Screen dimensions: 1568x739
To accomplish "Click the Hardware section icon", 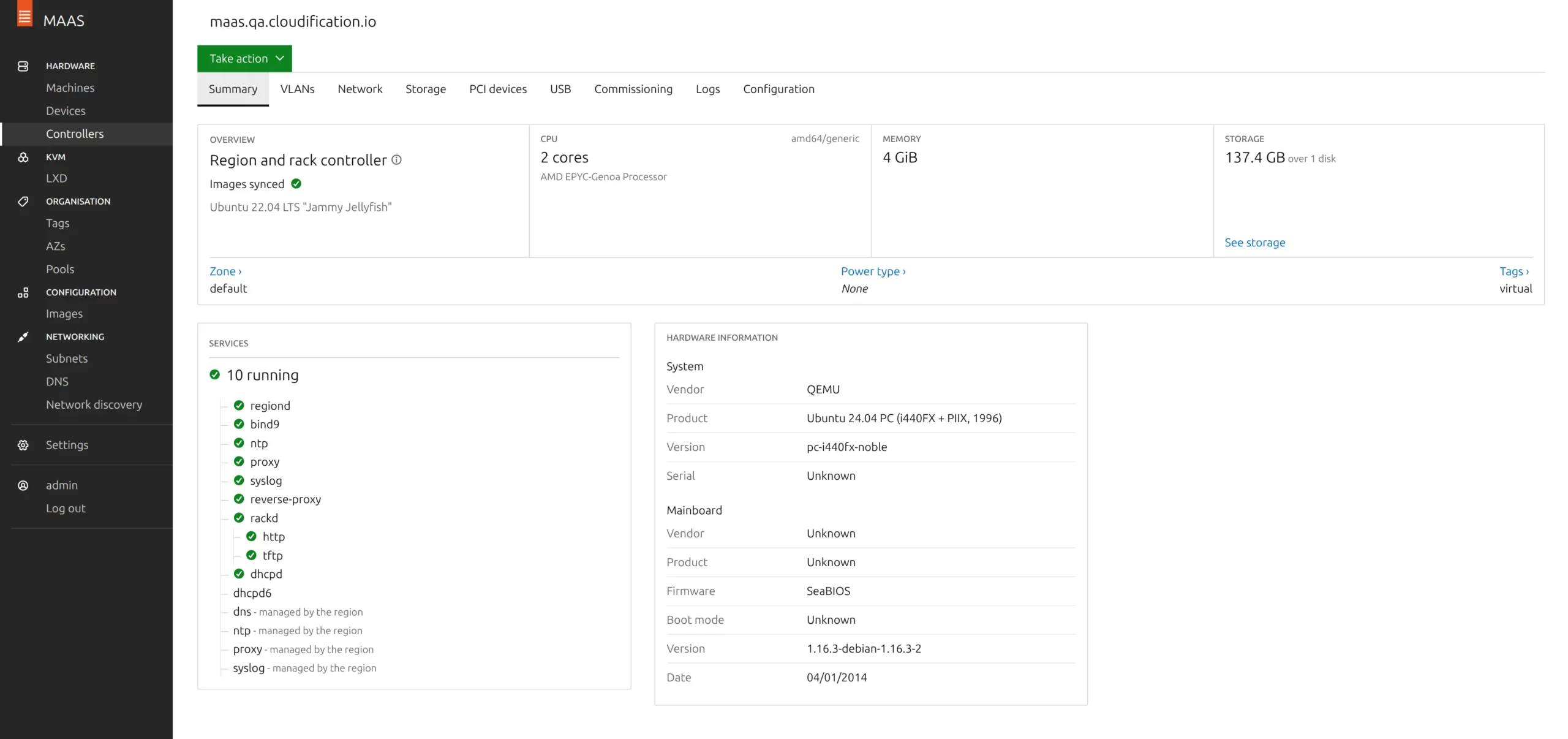I will pos(23,66).
